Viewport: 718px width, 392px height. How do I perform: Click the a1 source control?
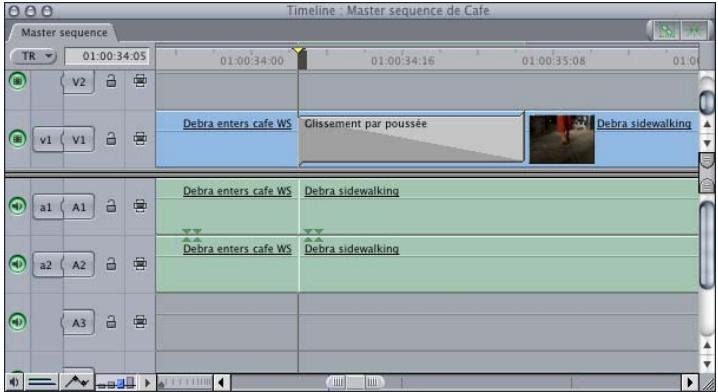47,207
